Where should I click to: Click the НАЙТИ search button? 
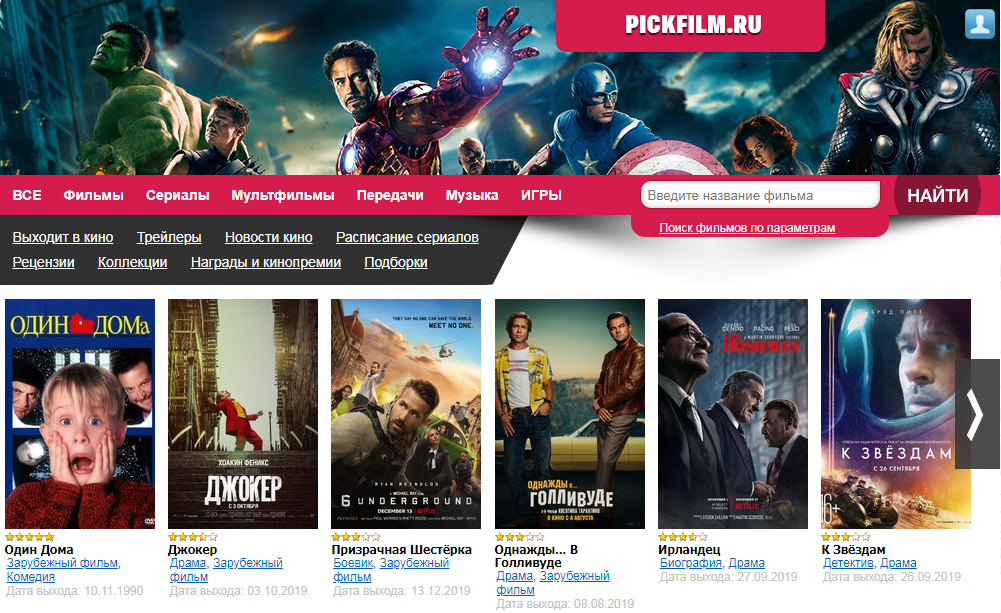pyautogui.click(x=938, y=195)
